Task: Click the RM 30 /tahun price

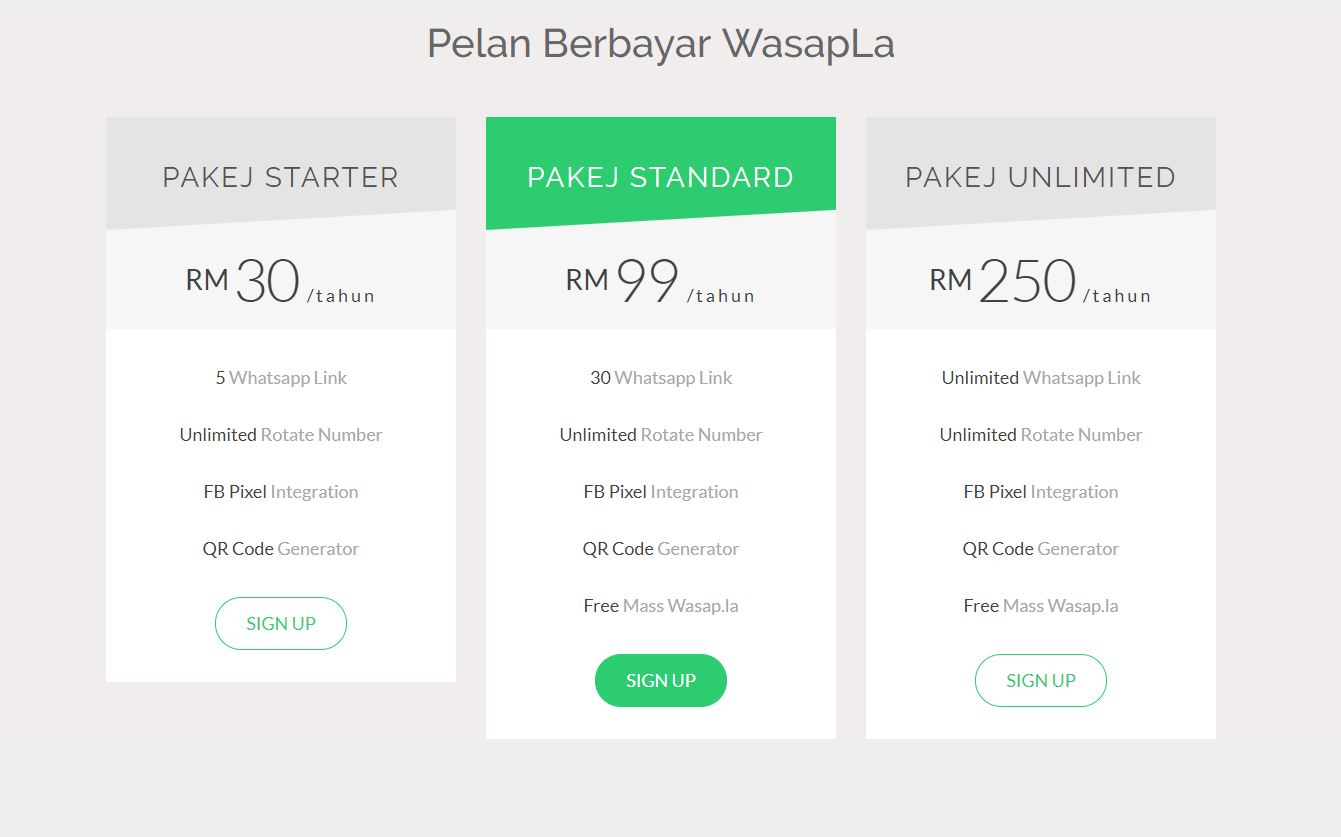Action: [281, 282]
